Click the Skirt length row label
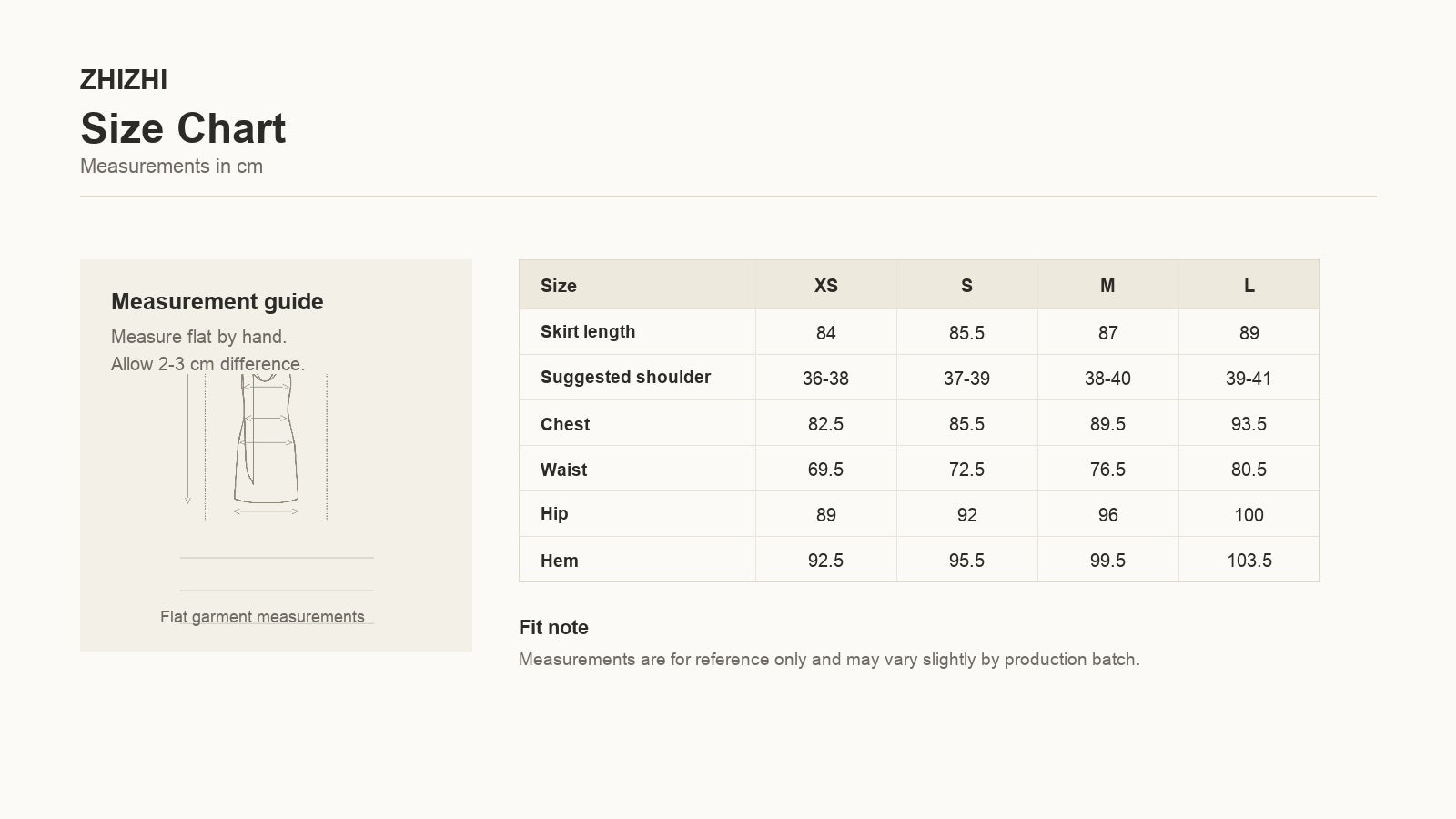Image resolution: width=1456 pixels, height=819 pixels. click(588, 332)
